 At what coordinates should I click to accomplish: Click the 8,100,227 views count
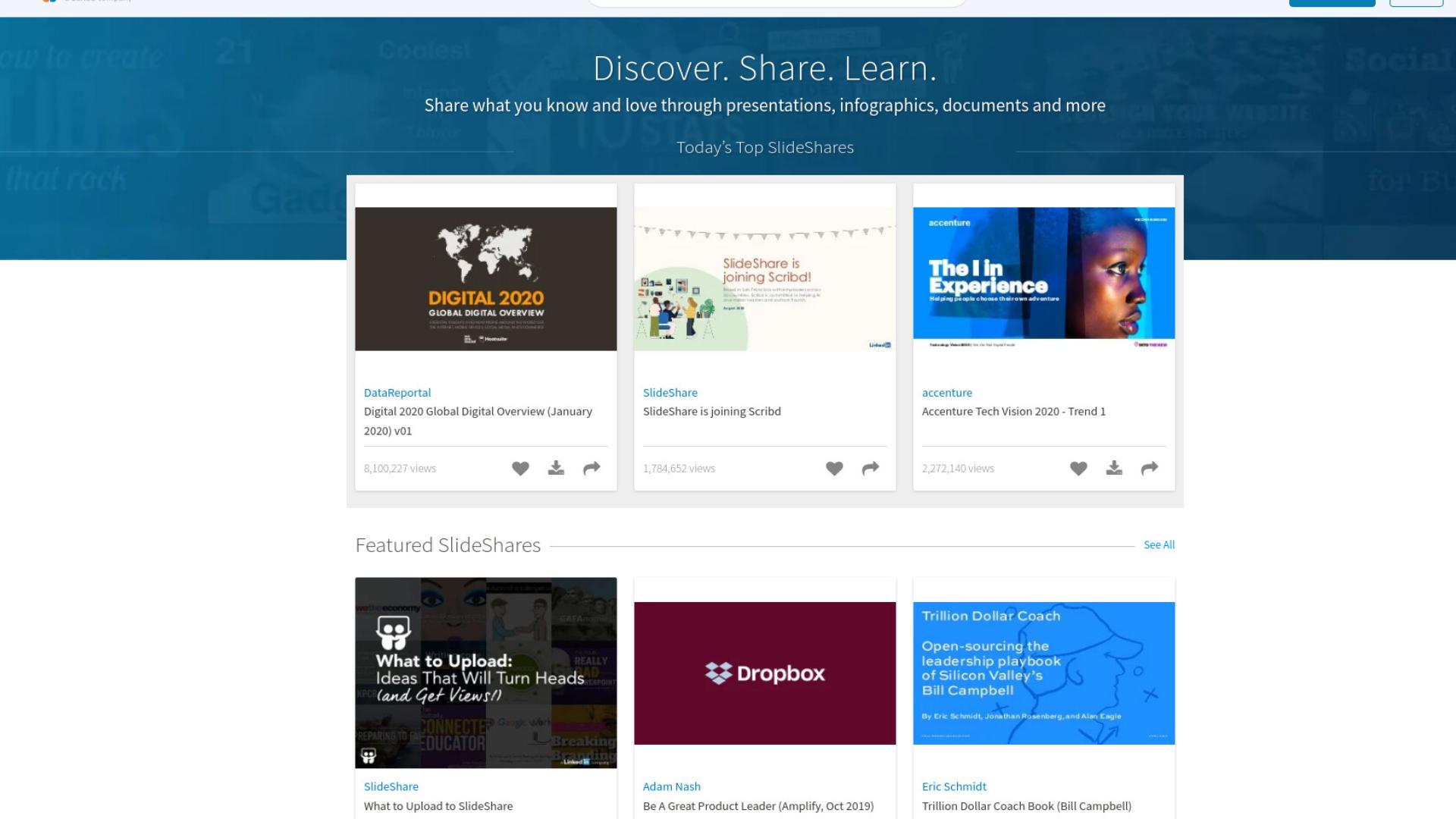coord(400,469)
